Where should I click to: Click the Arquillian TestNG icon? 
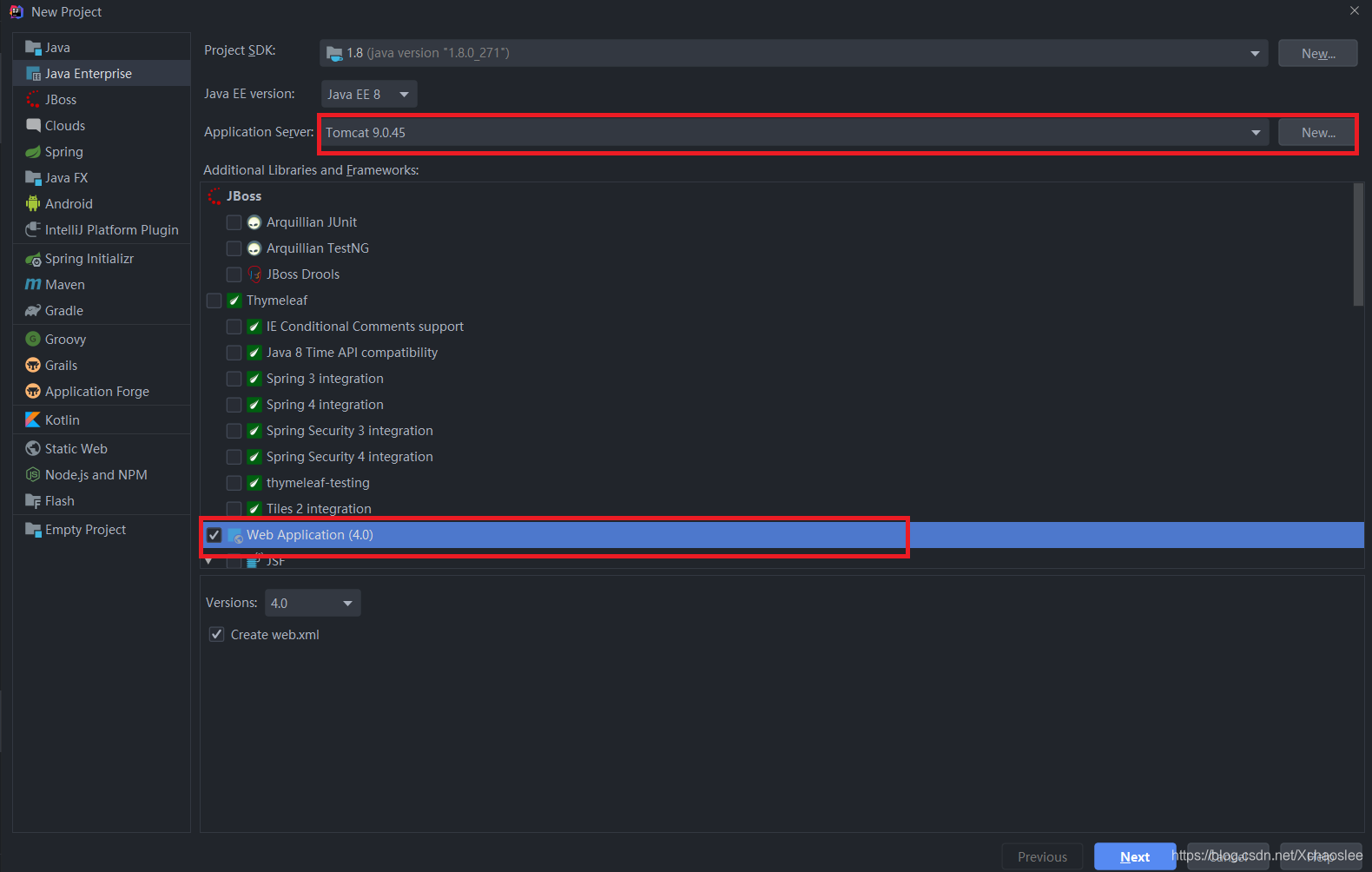(254, 249)
